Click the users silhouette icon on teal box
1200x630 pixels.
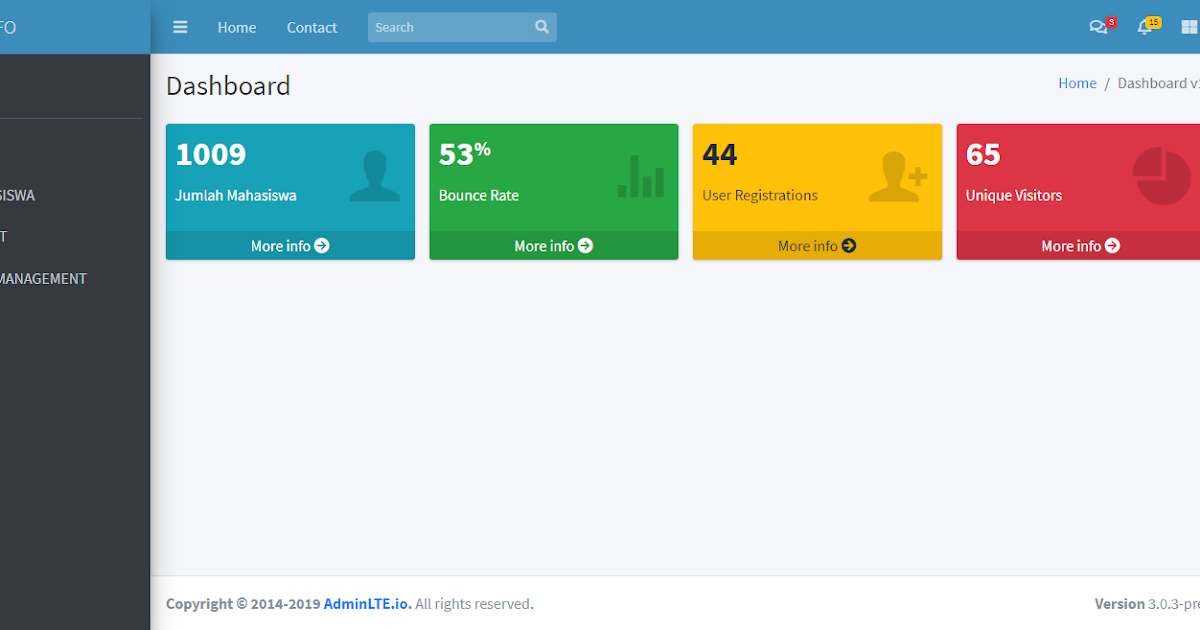[x=374, y=173]
